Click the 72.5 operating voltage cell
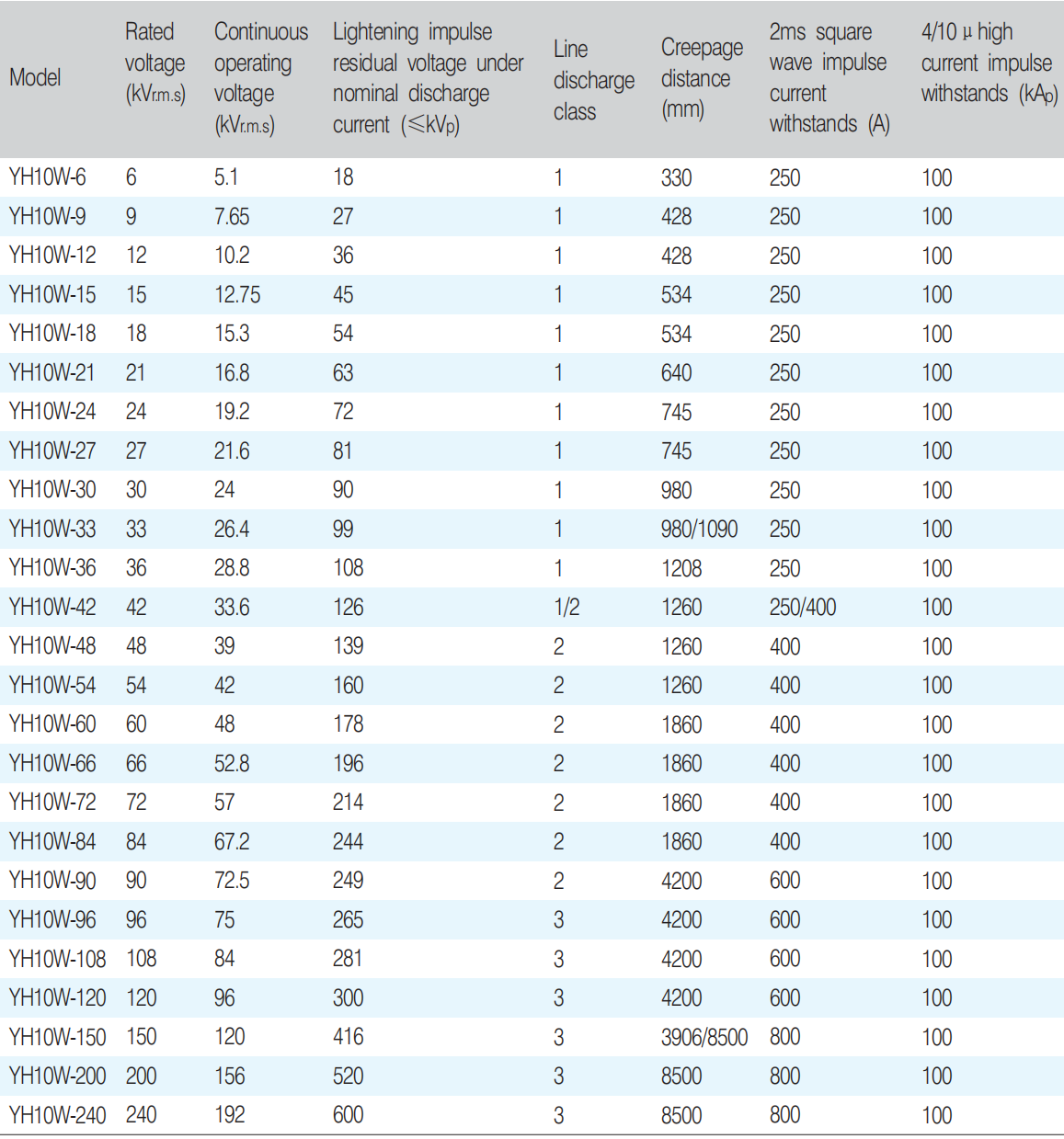Image resolution: width=1064 pixels, height=1139 pixels. click(232, 881)
